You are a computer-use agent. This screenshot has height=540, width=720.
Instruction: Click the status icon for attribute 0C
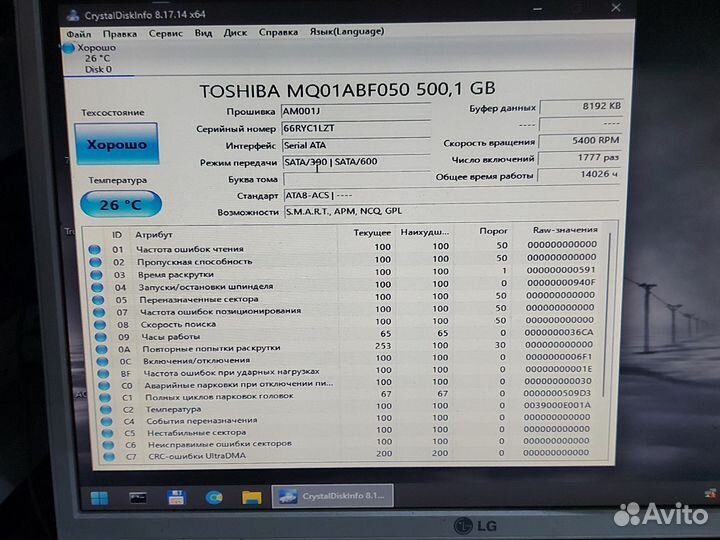click(x=103, y=361)
